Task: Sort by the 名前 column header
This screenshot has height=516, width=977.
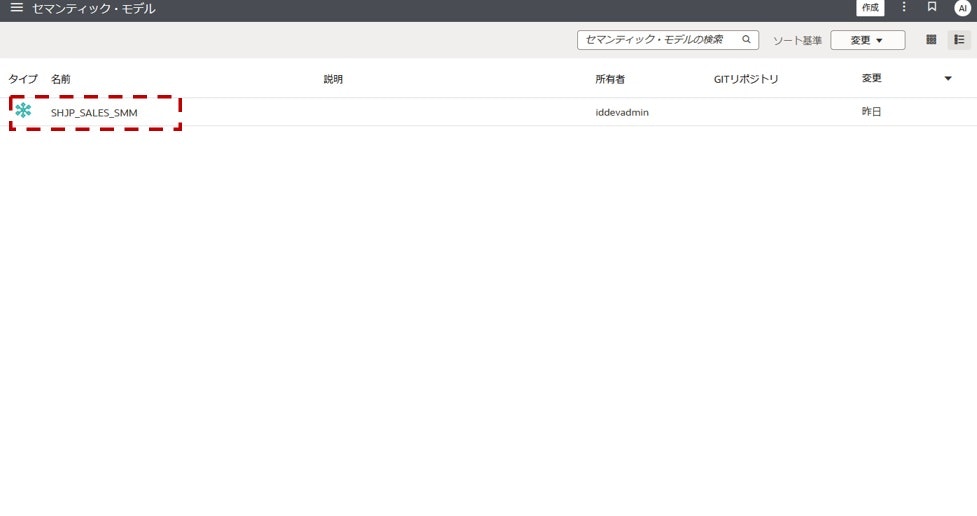Action: [60, 79]
